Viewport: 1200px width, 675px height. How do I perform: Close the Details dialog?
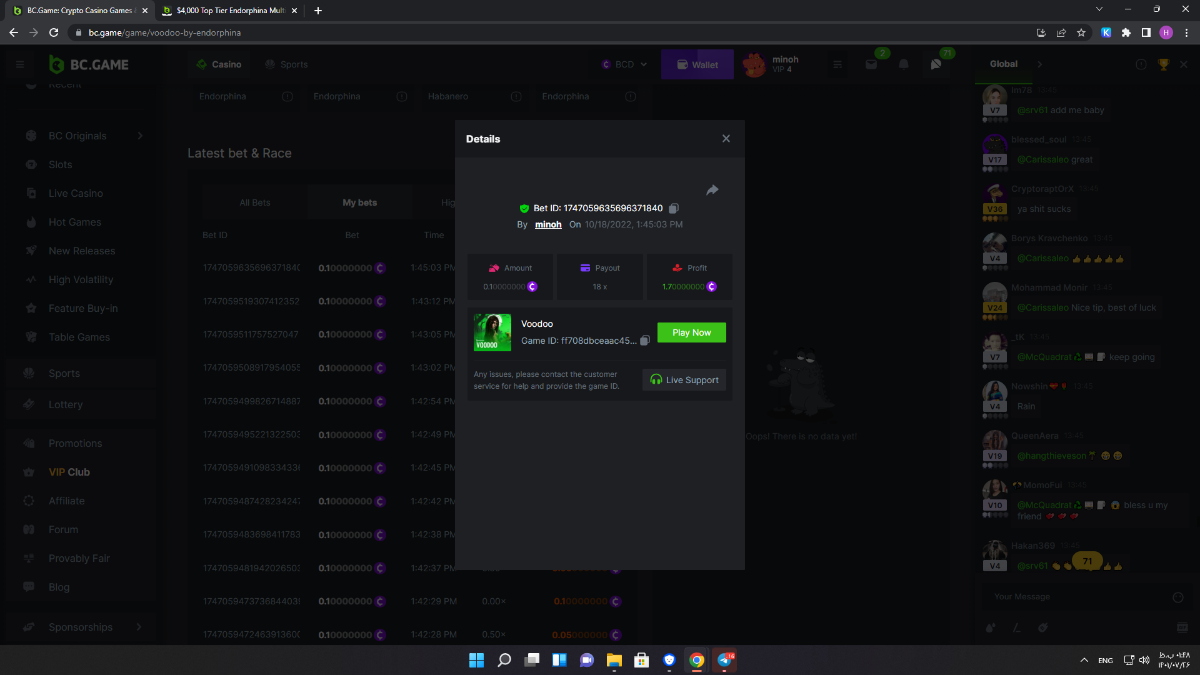726,139
